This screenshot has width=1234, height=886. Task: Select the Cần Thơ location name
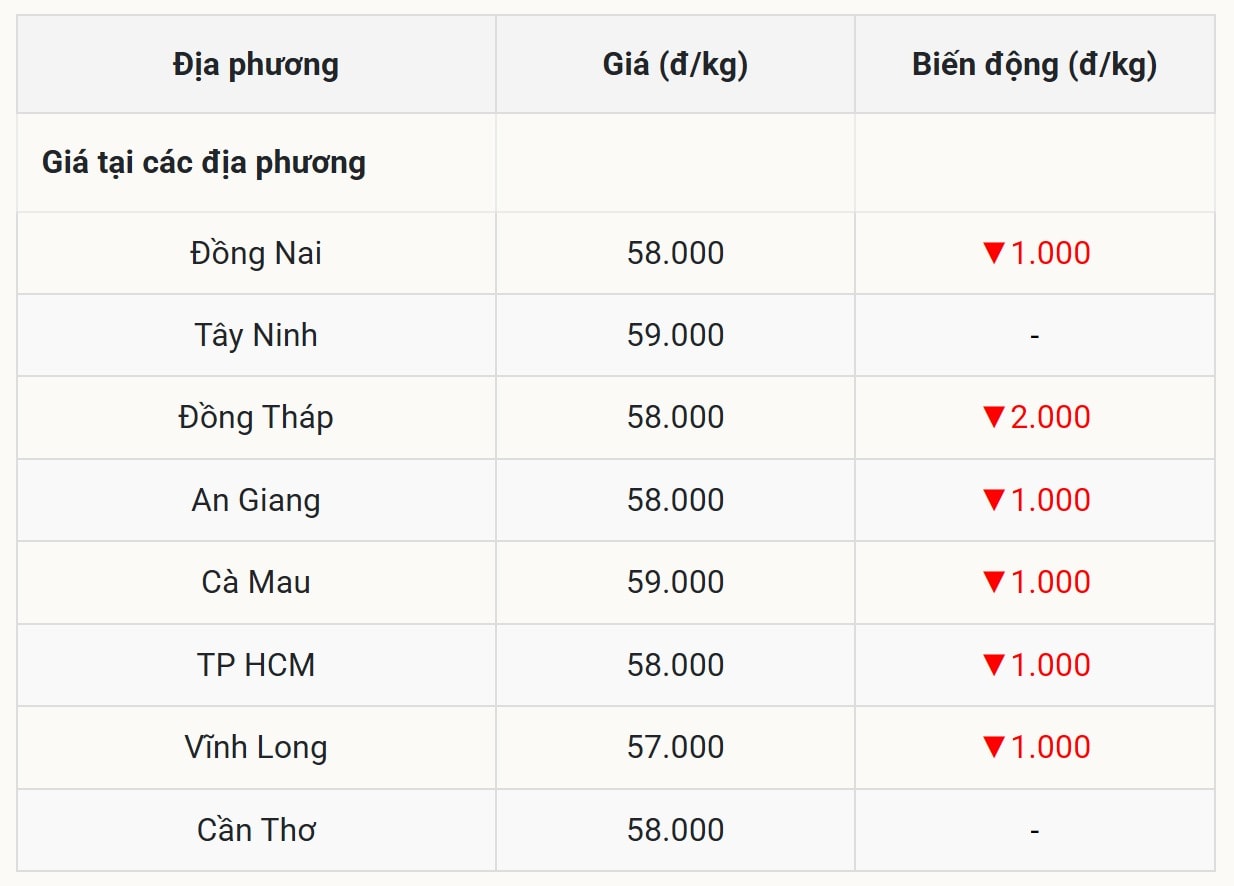pyautogui.click(x=256, y=830)
